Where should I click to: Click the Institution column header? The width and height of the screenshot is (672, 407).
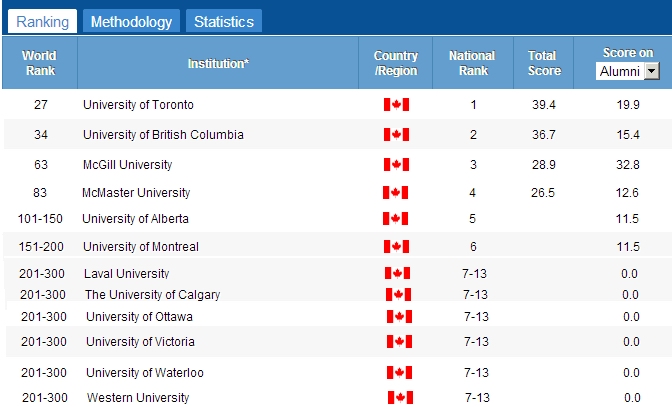coord(219,63)
